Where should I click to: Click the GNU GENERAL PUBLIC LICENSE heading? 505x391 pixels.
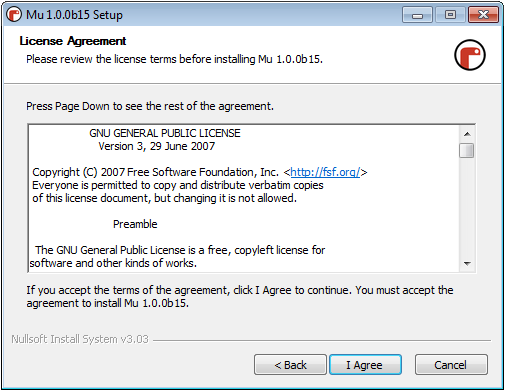[x=165, y=133]
